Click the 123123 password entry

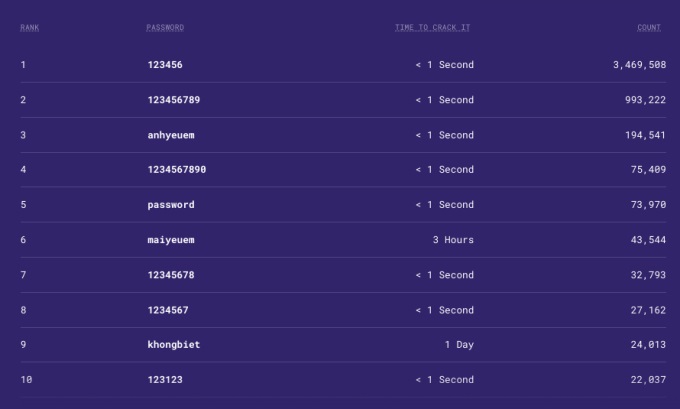(165, 380)
